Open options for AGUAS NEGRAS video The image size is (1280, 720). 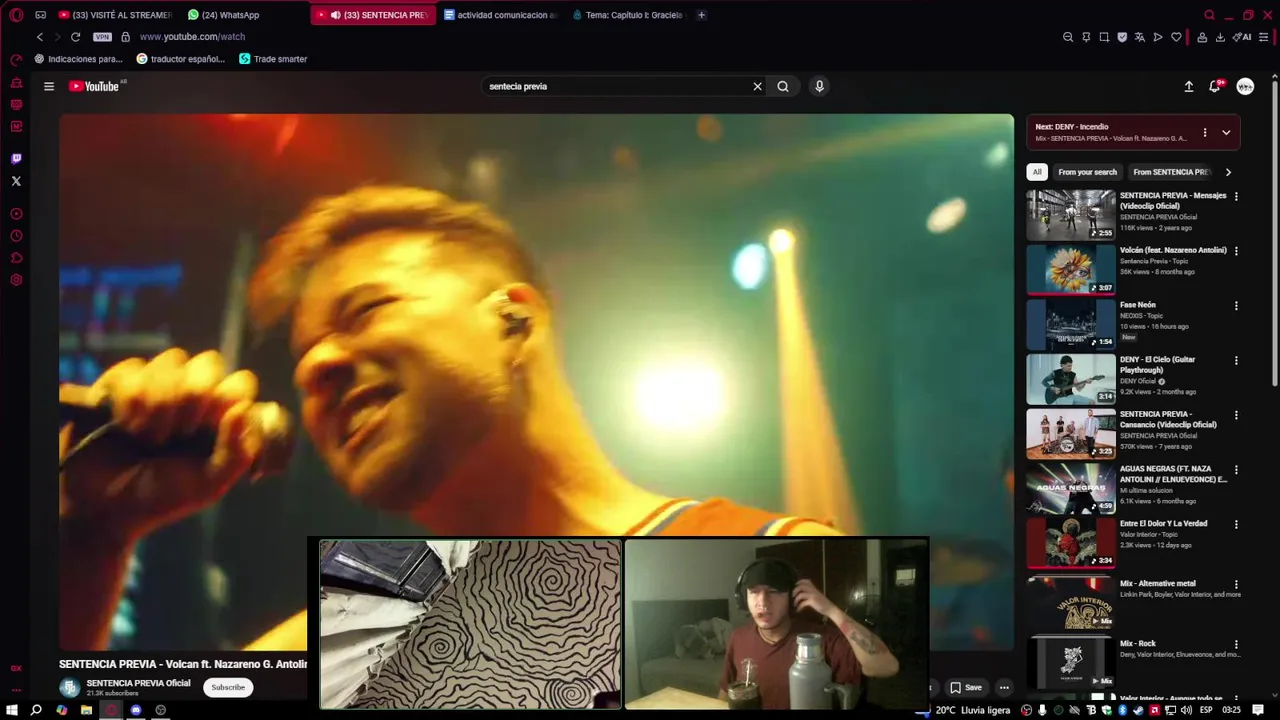[x=1236, y=470]
